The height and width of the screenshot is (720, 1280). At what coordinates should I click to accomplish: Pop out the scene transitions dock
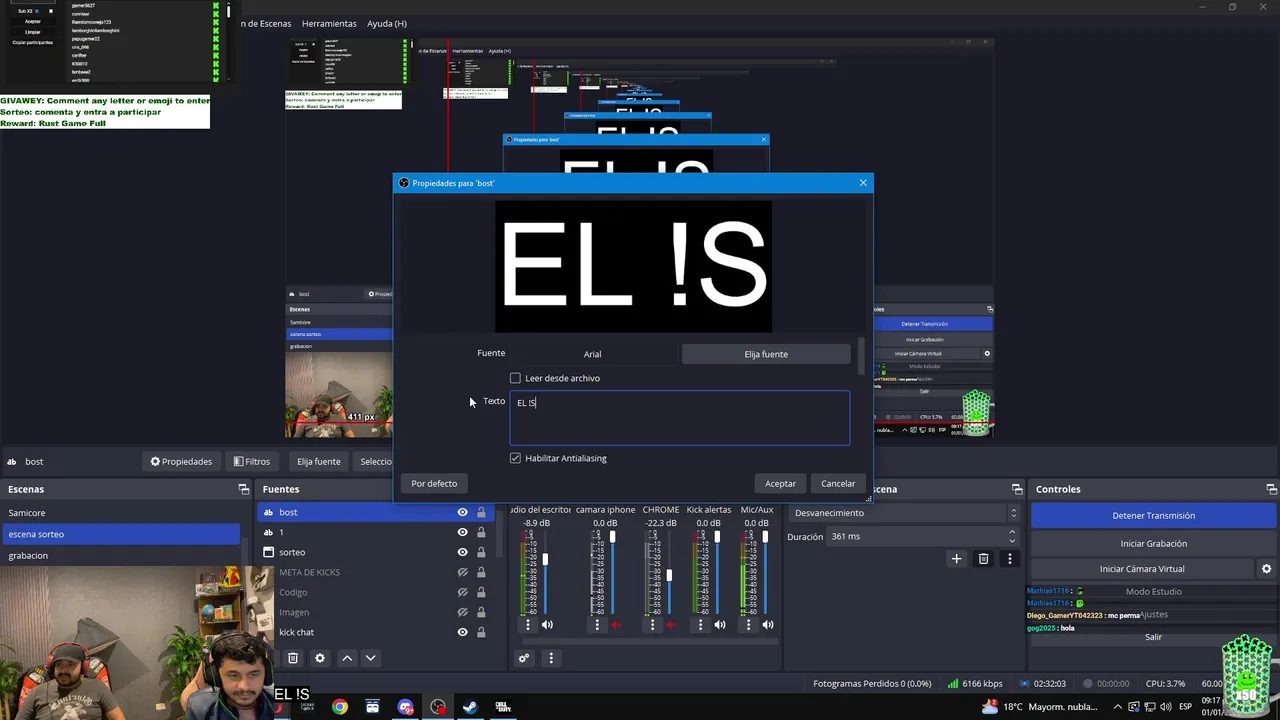tap(1017, 489)
